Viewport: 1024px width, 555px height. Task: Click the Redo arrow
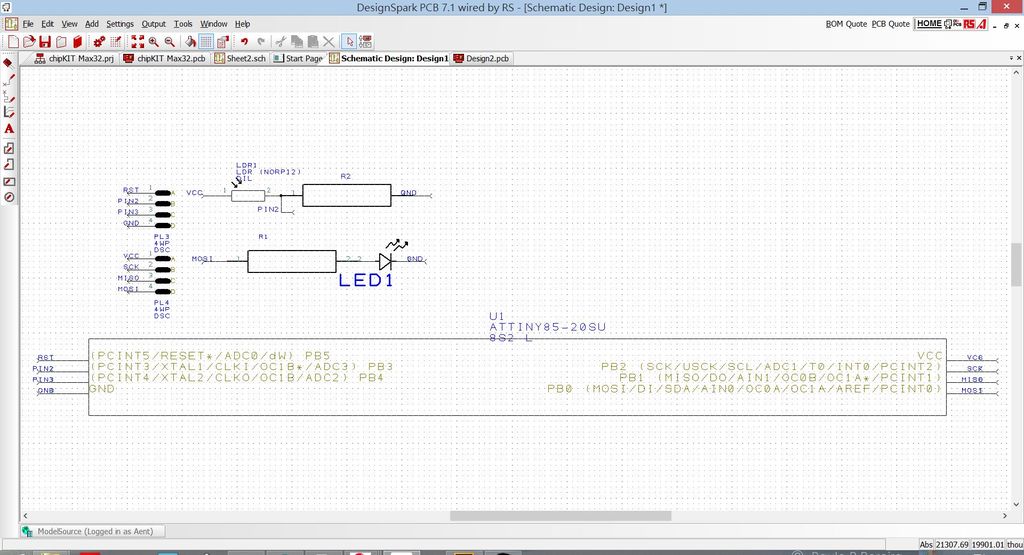click(261, 42)
